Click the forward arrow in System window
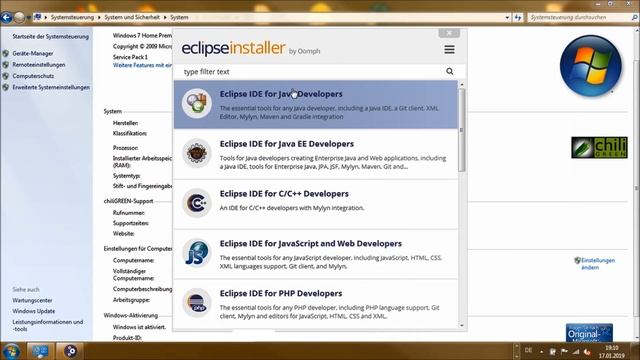 [19, 18]
